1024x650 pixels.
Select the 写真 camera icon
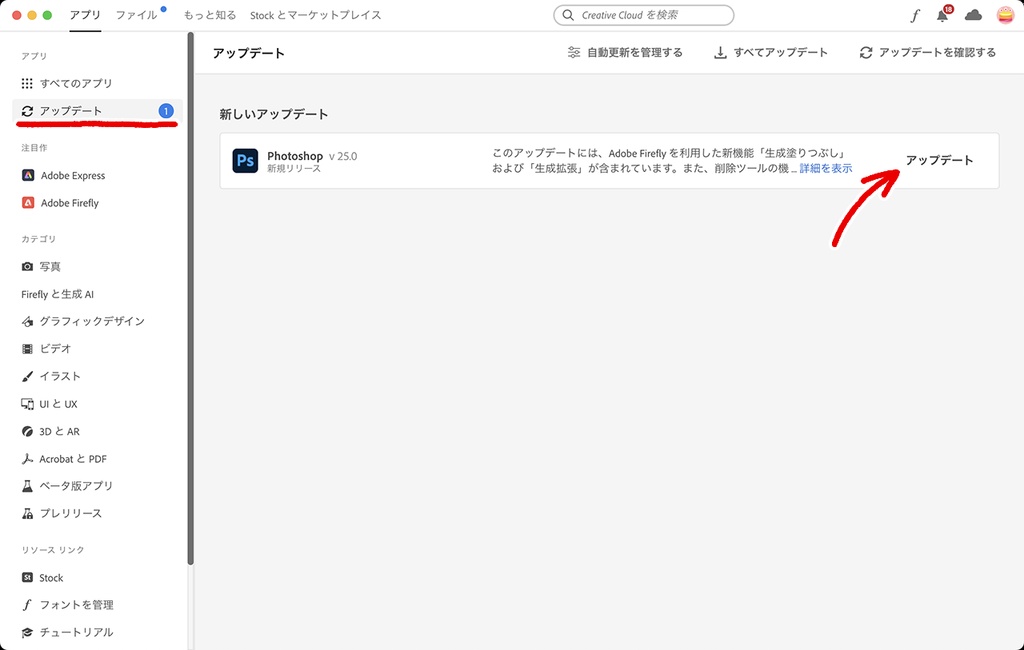tap(27, 267)
